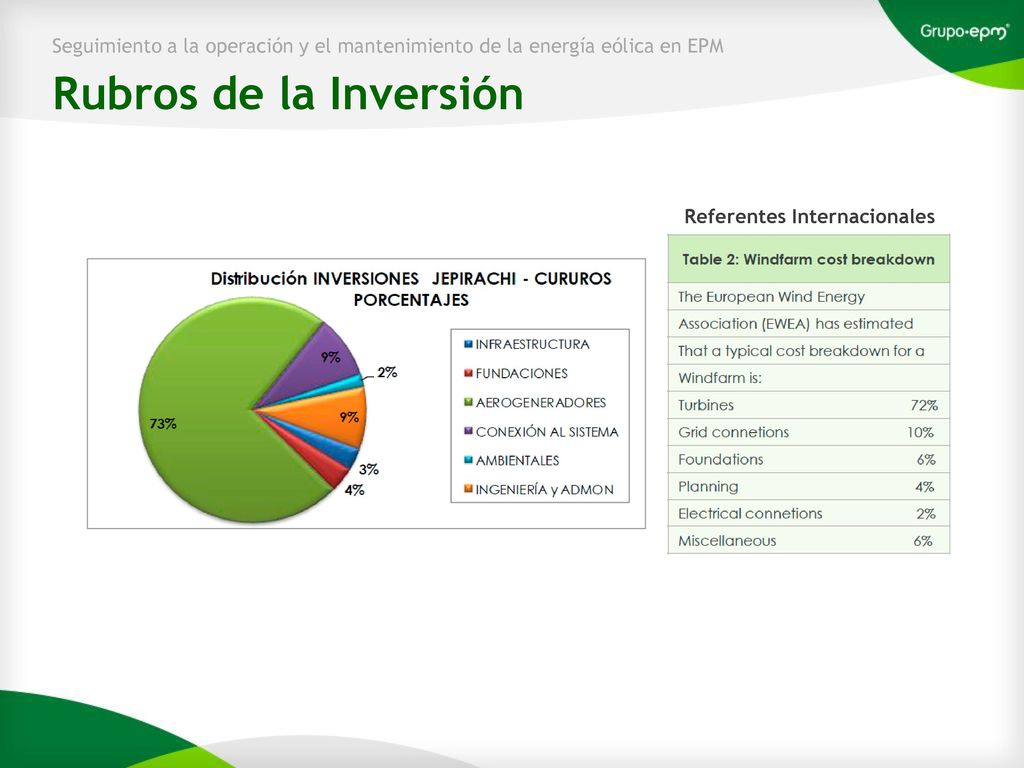Click the 'Turbines' table row label

(706, 405)
